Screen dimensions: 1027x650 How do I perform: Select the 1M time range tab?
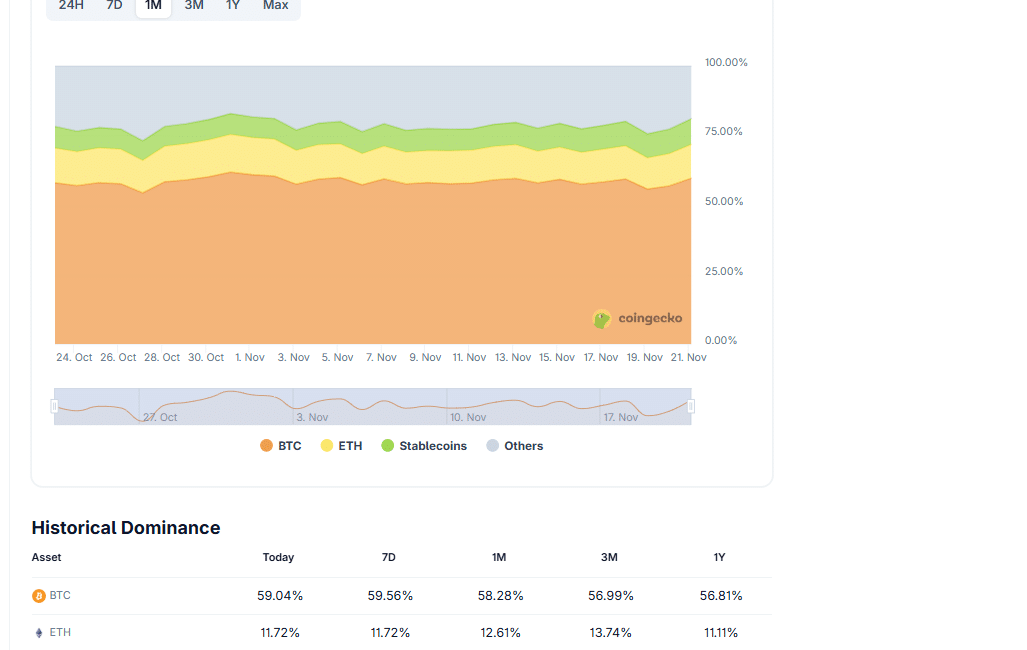[x=153, y=6]
